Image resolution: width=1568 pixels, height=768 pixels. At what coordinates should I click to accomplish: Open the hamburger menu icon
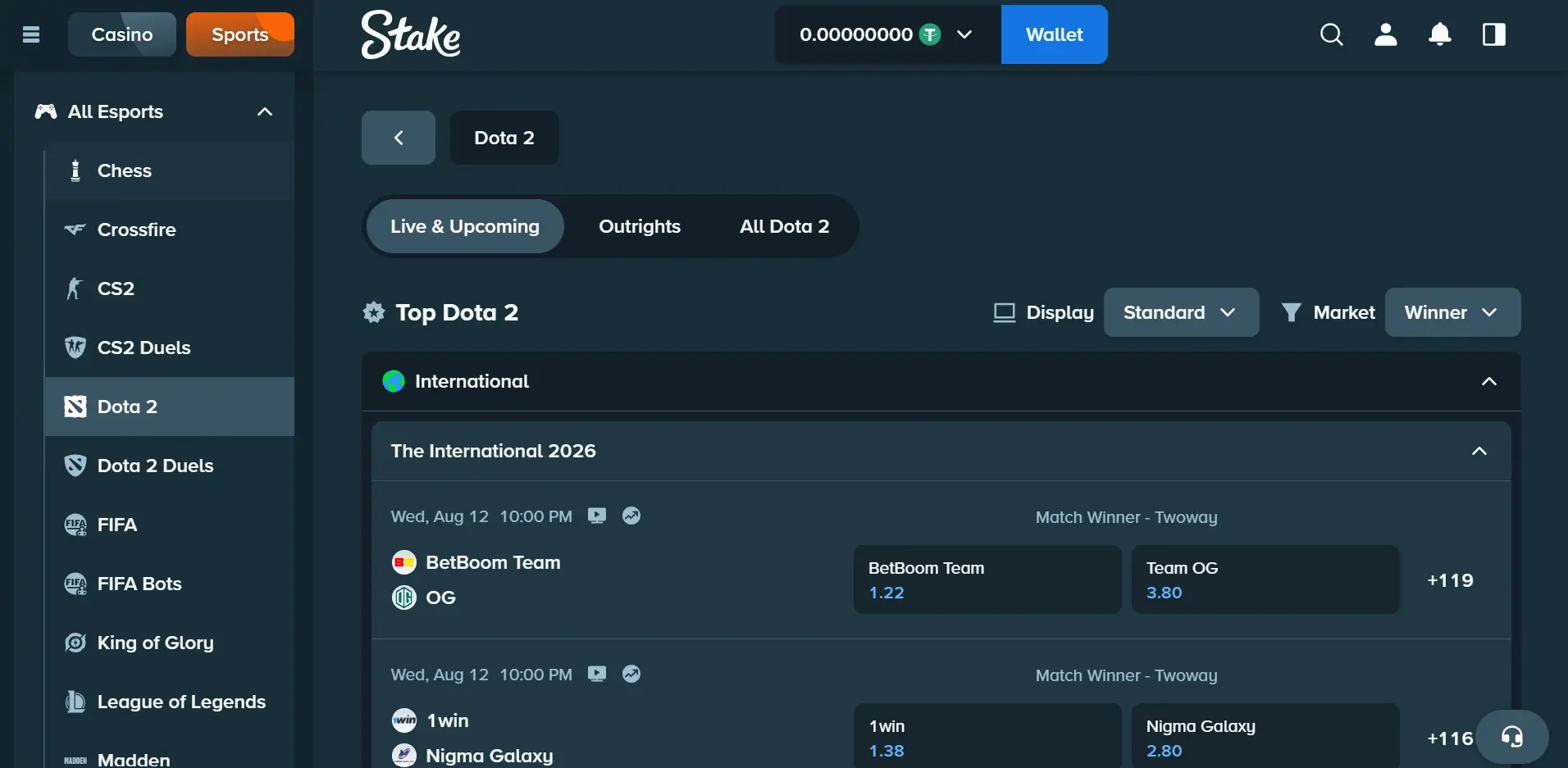point(31,34)
